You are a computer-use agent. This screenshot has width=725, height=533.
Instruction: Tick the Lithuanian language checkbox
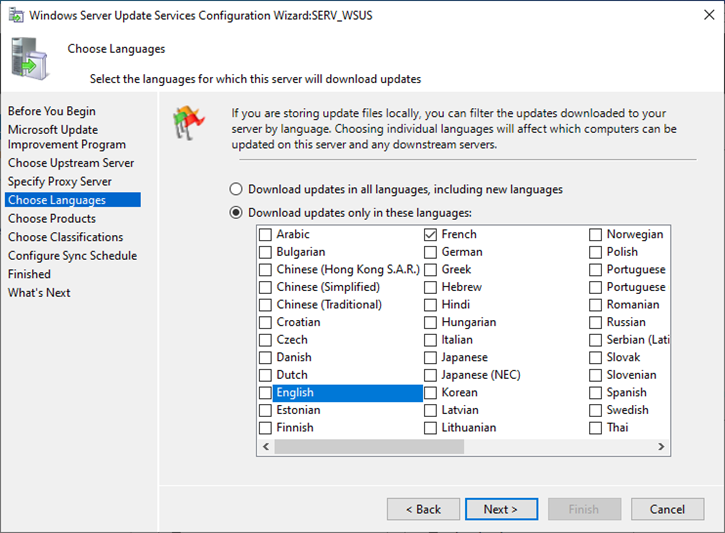pos(430,428)
